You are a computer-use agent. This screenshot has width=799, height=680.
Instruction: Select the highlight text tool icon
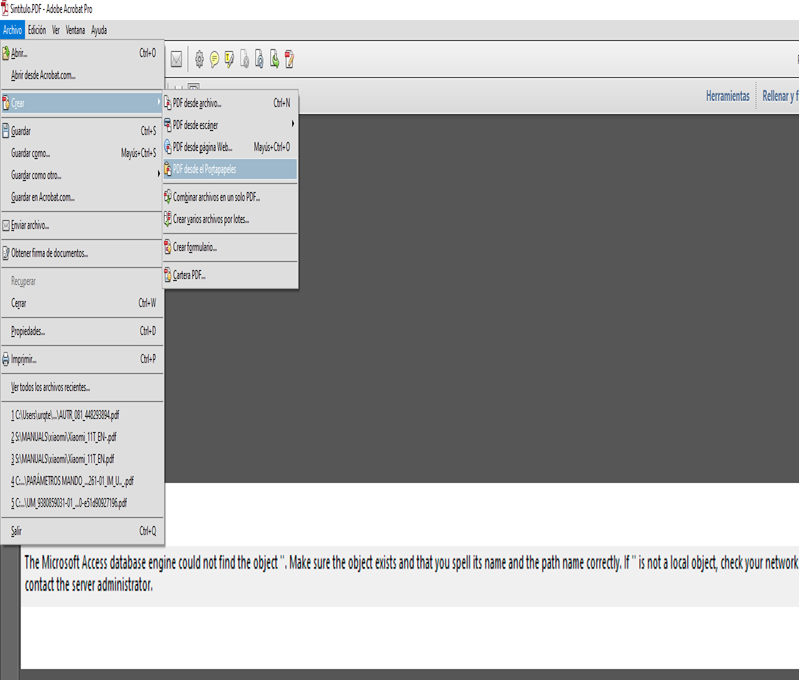pos(229,60)
